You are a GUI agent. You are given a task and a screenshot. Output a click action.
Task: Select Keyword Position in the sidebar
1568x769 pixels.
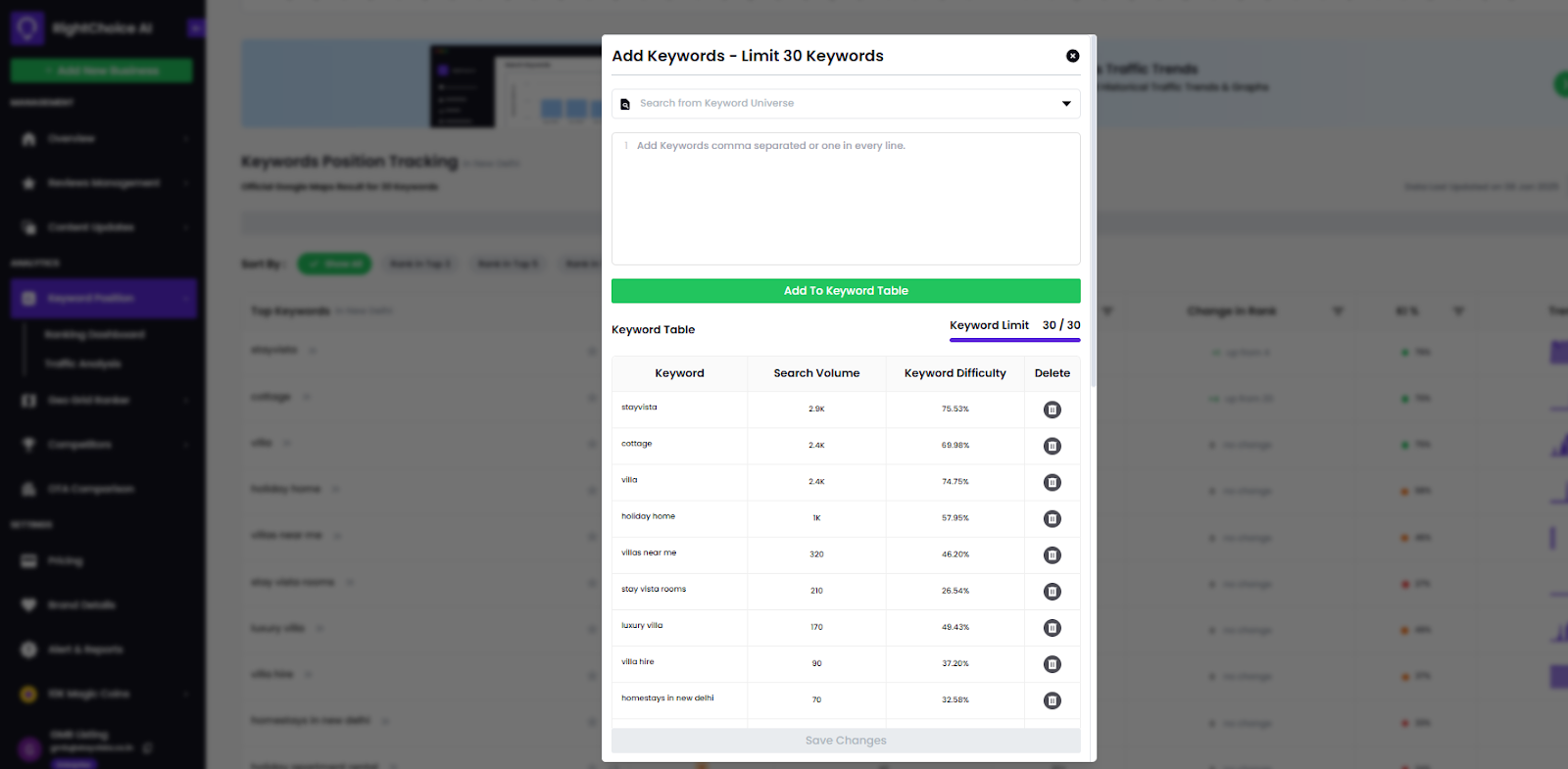click(104, 298)
